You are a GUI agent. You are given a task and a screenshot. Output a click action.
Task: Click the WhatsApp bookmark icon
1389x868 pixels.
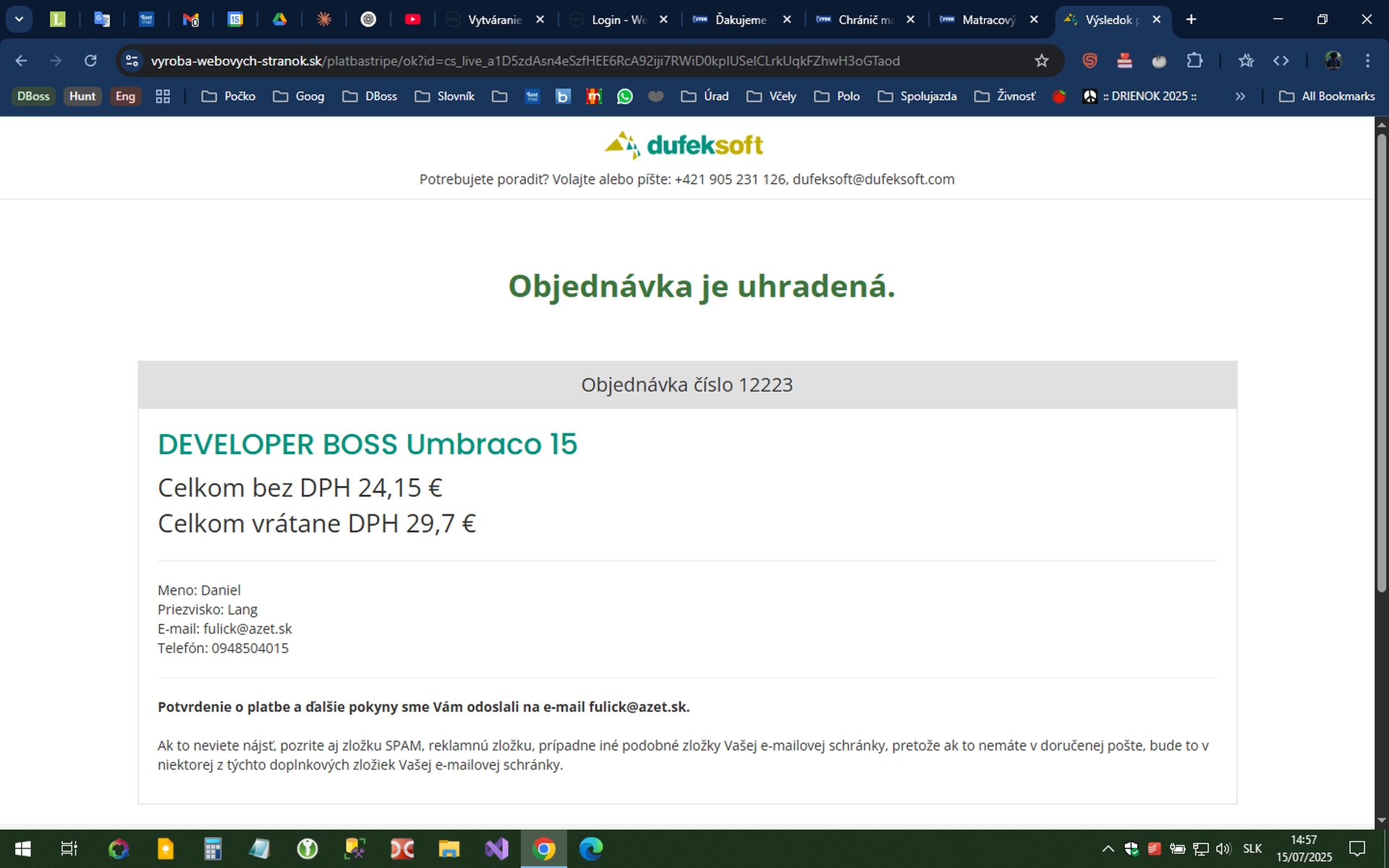pyautogui.click(x=624, y=96)
